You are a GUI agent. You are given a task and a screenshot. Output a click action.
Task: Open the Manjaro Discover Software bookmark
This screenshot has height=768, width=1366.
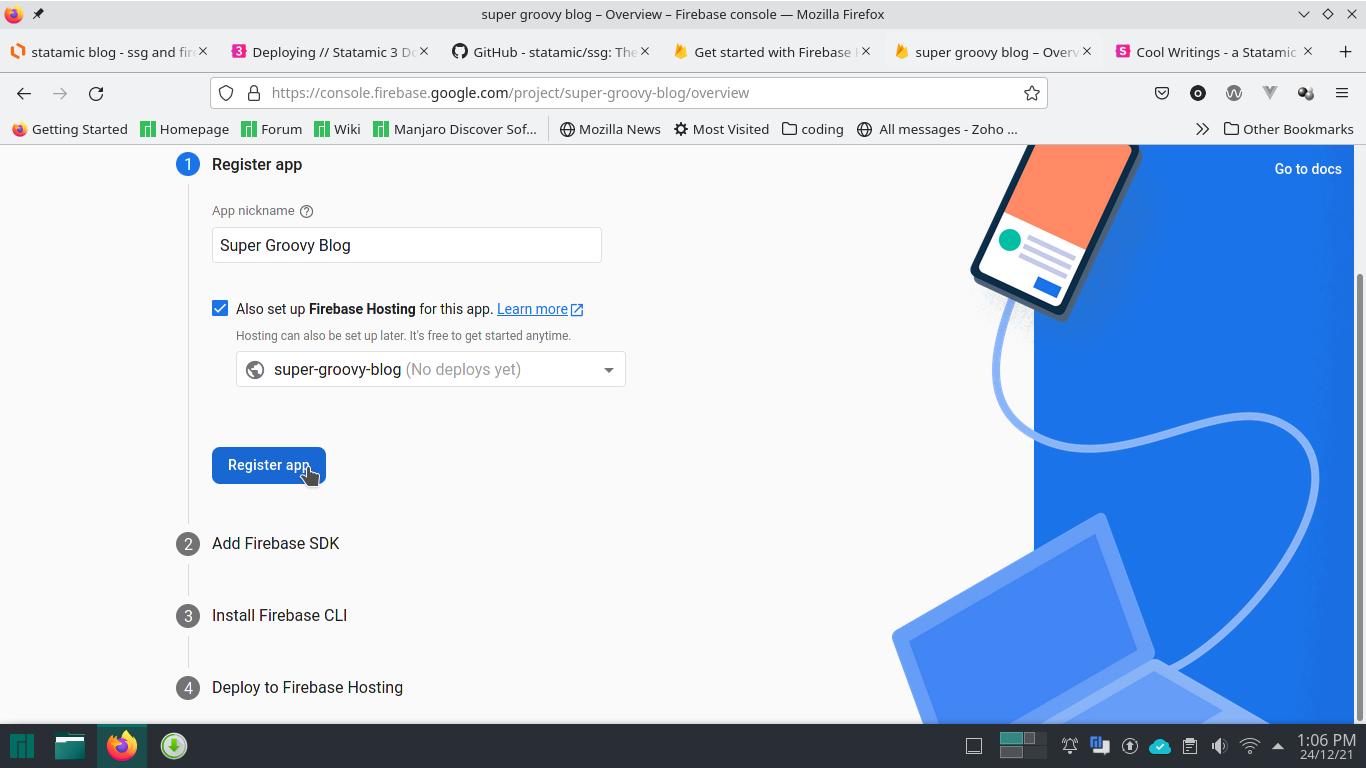pyautogui.click(x=455, y=129)
